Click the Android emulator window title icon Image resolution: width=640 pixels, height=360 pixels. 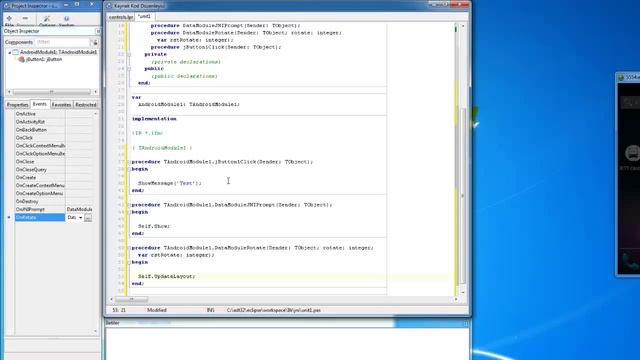point(621,78)
